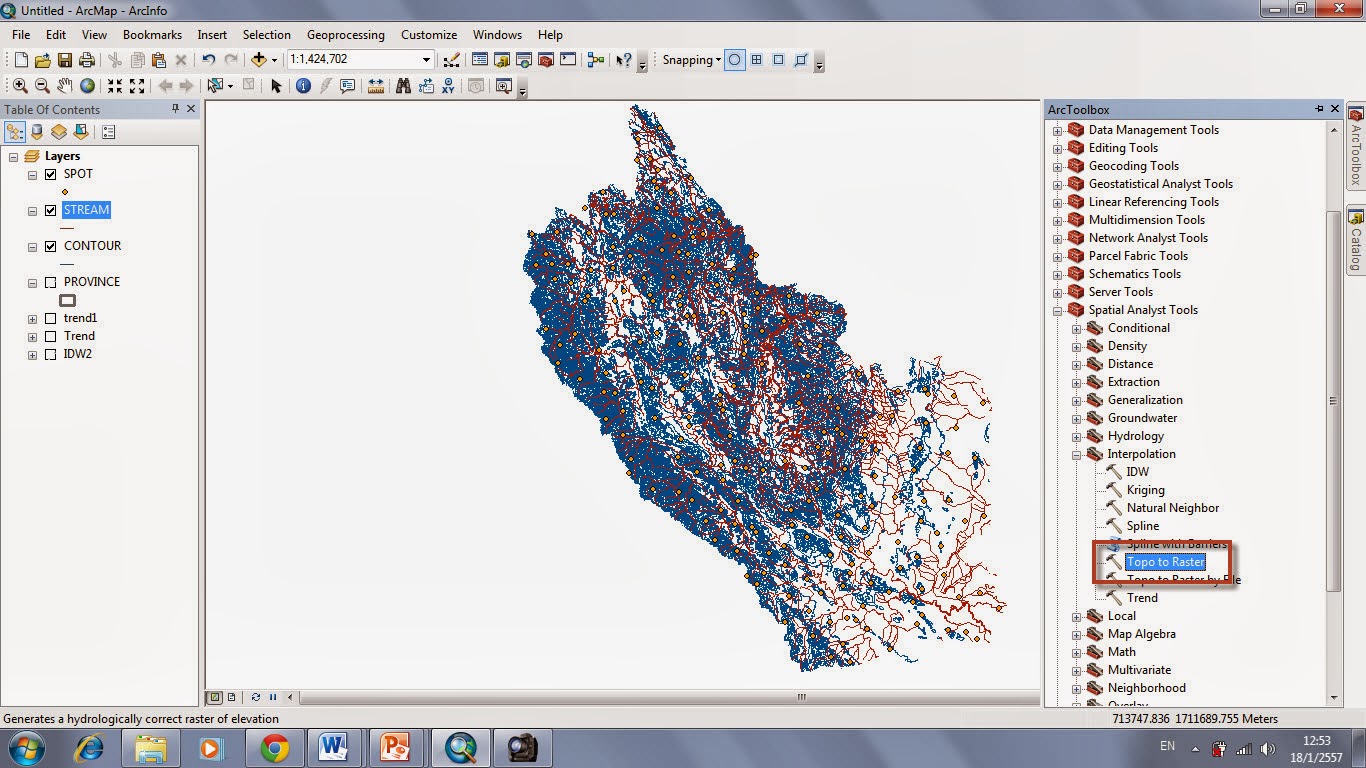Select Topo to Raster under Interpolation
The height and width of the screenshot is (768, 1366).
coord(1164,562)
